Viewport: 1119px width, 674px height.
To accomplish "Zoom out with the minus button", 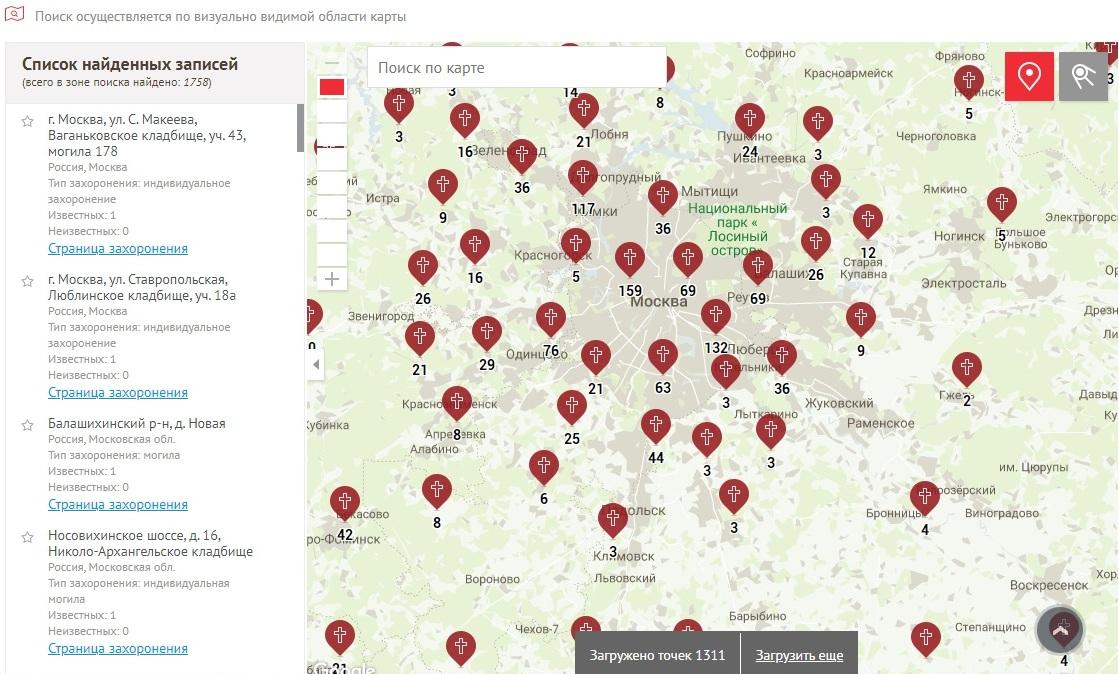I will (x=332, y=63).
